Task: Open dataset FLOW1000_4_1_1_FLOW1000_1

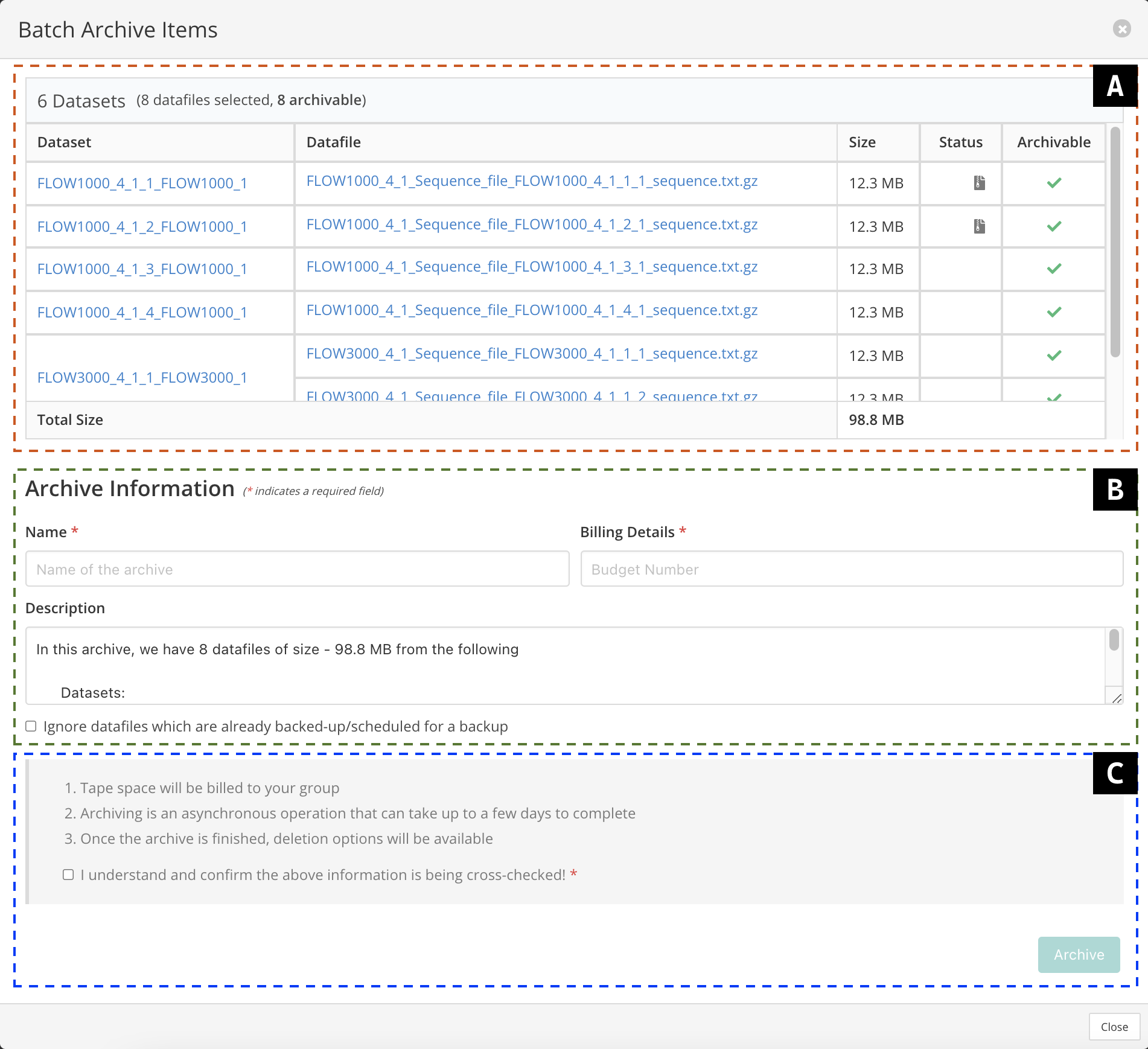Action: tap(142, 183)
